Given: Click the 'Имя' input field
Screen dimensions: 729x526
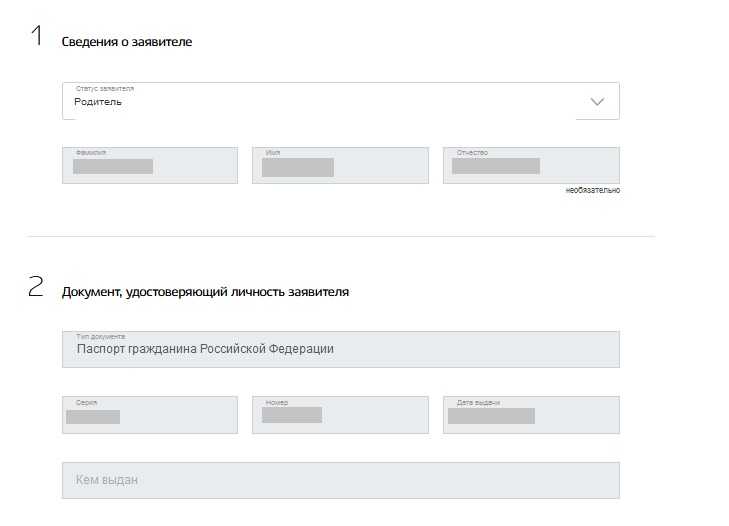Looking at the screenshot, I should pyautogui.click(x=340, y=166).
